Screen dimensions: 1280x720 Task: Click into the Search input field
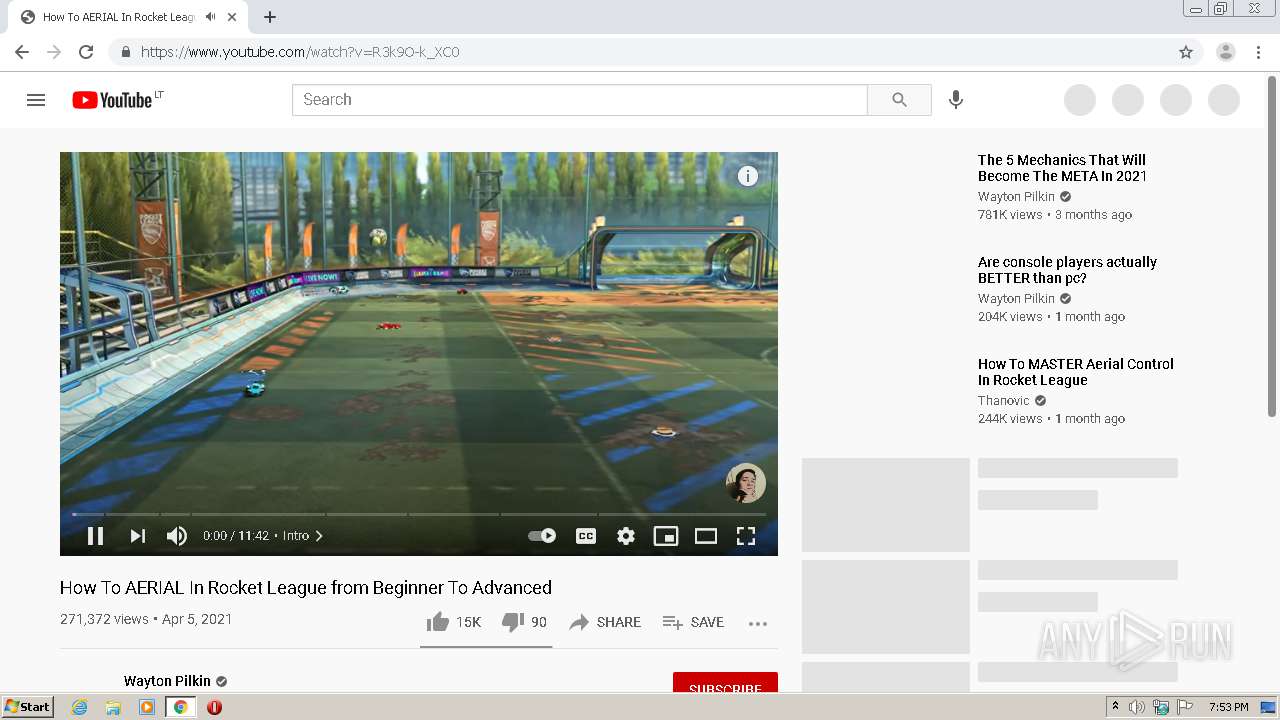click(x=580, y=100)
